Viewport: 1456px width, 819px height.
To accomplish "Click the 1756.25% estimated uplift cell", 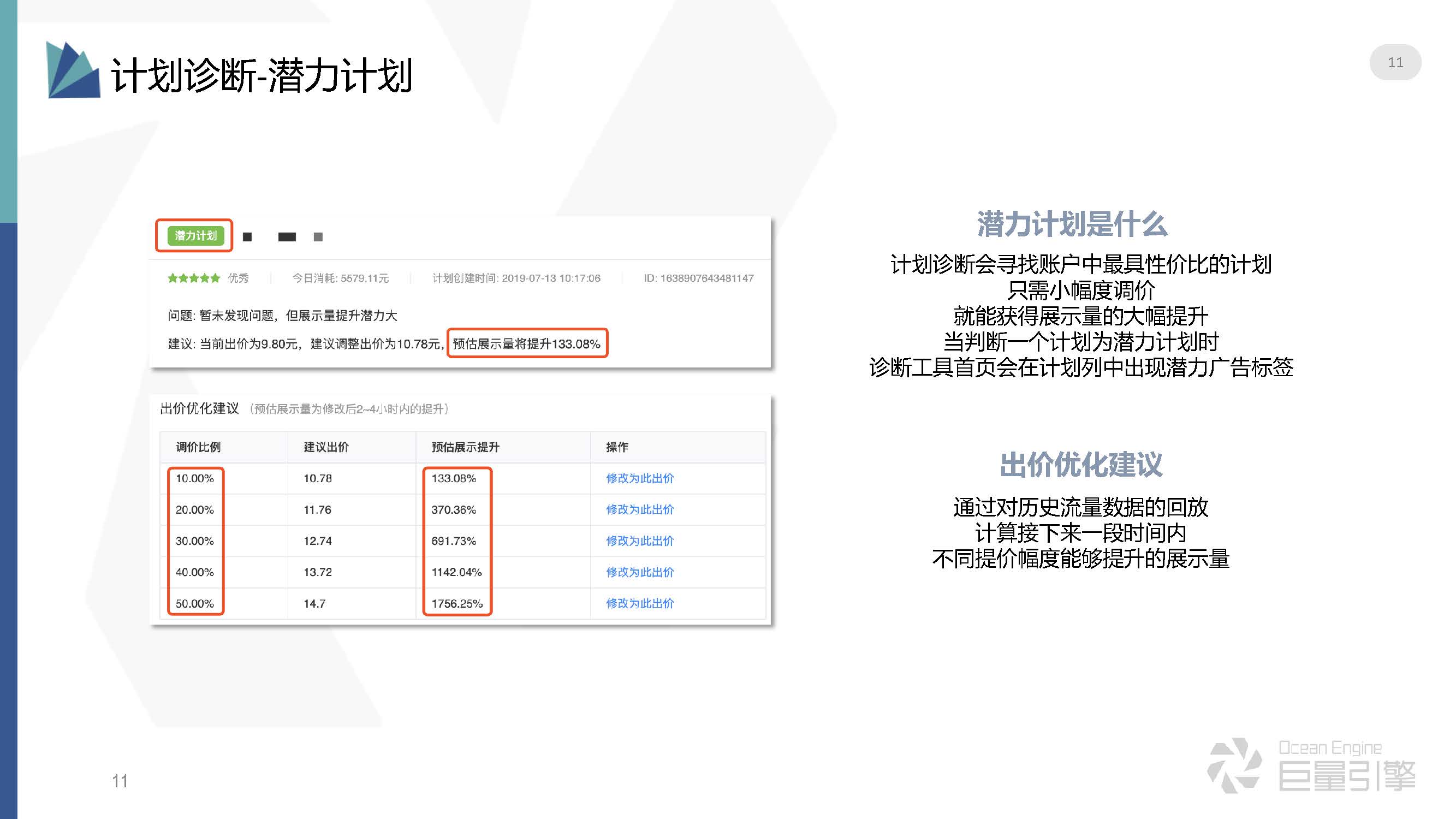I will [x=457, y=603].
